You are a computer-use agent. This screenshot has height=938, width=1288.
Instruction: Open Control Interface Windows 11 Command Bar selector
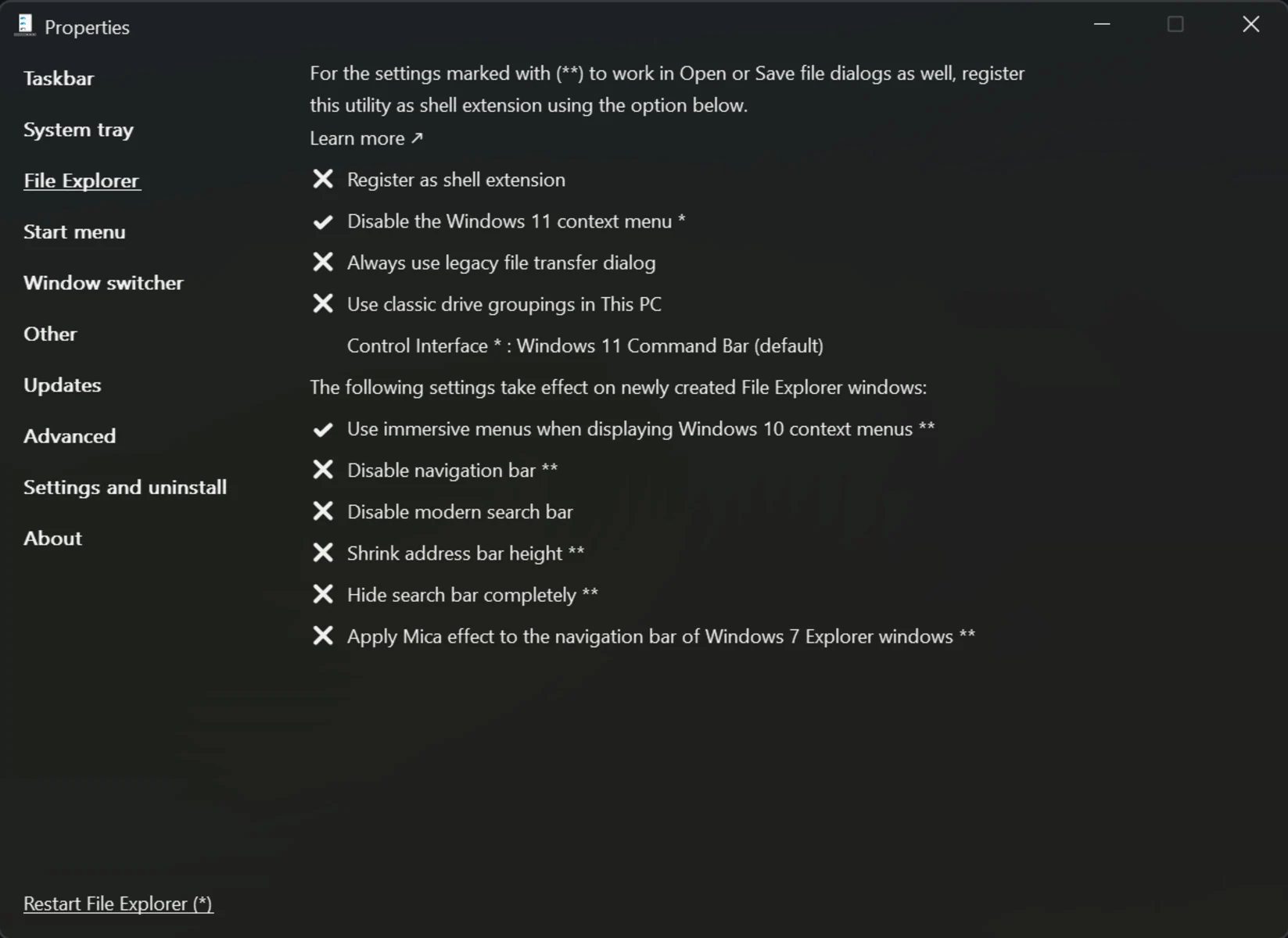(x=585, y=345)
